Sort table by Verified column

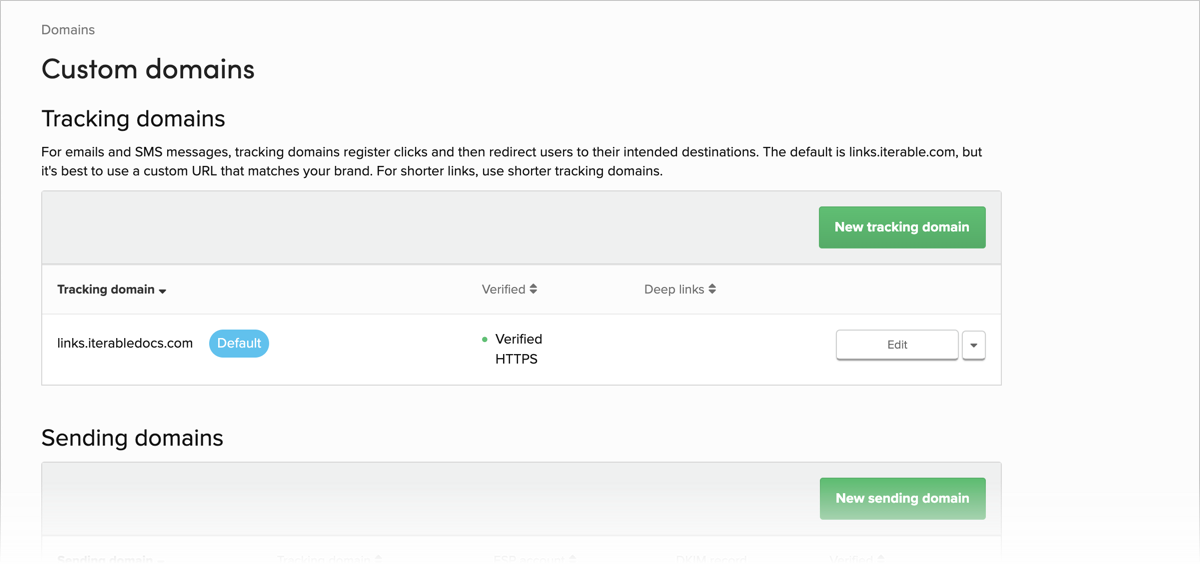510,289
